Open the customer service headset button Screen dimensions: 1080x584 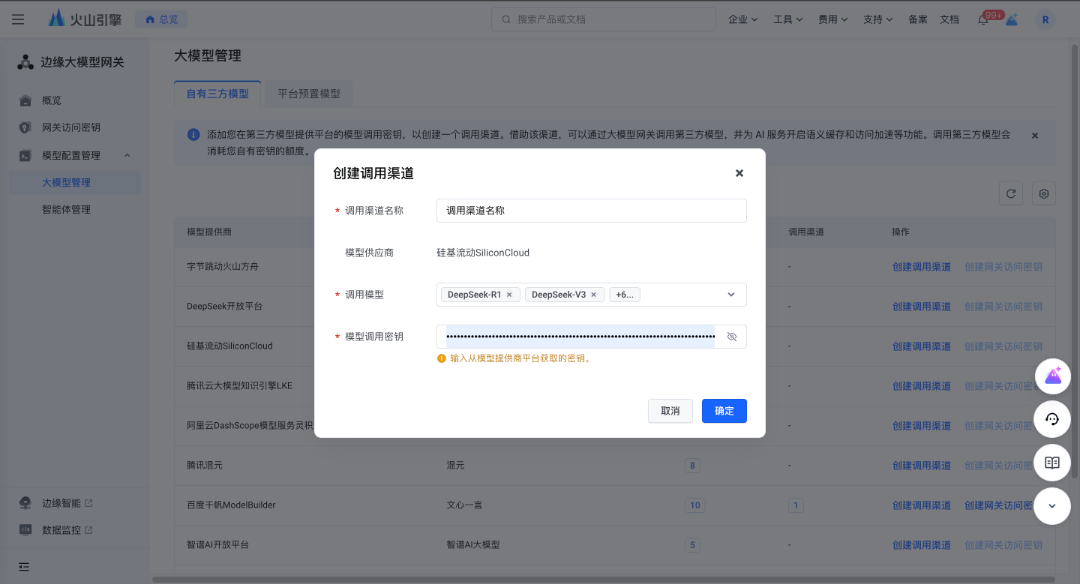1052,419
